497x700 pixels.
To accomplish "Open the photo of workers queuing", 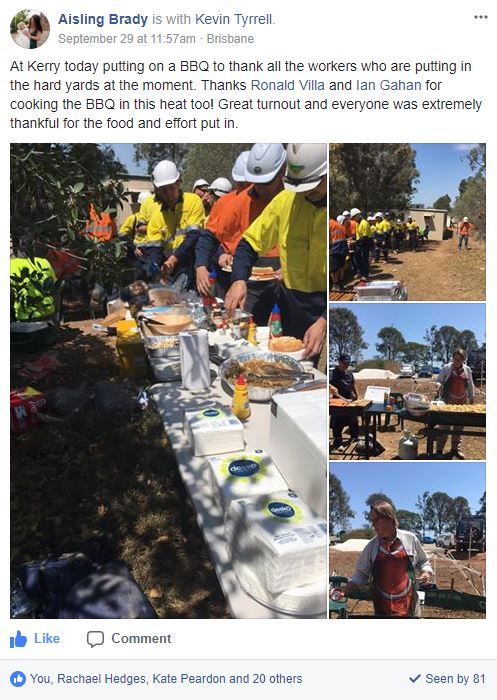I will tap(407, 222).
